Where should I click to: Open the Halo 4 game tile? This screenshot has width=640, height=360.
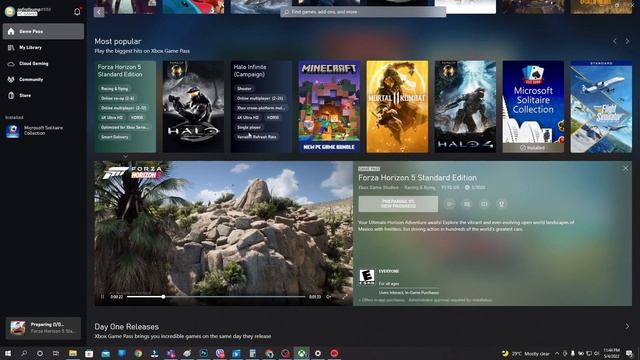pos(465,107)
